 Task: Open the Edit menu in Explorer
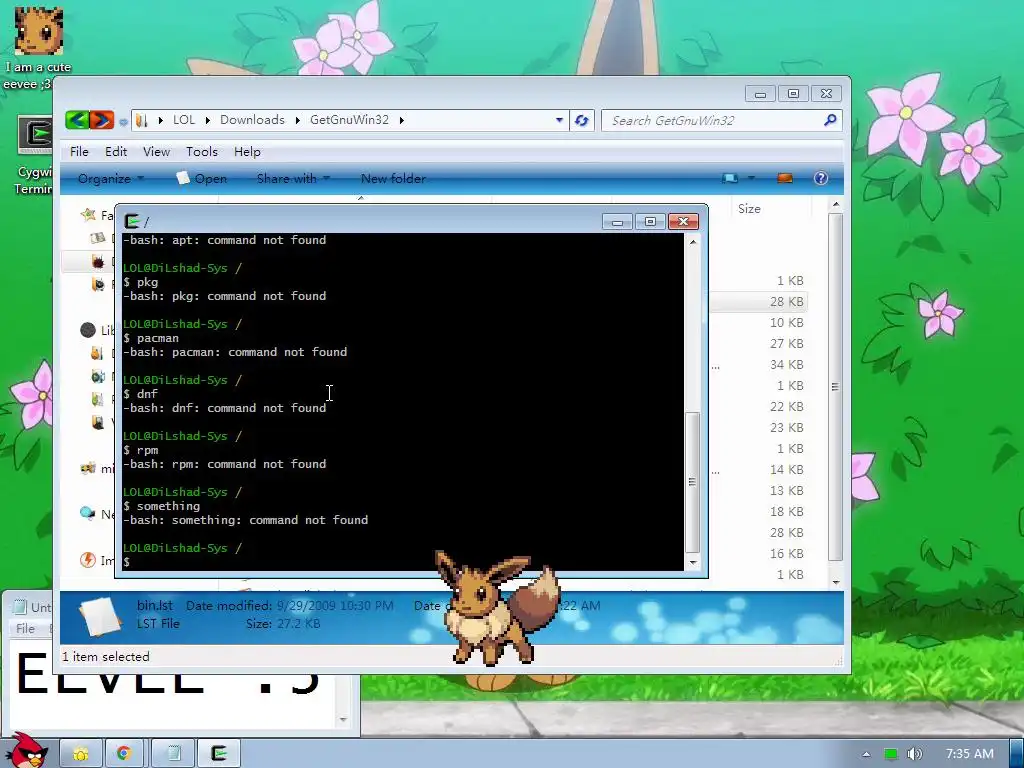(x=116, y=152)
